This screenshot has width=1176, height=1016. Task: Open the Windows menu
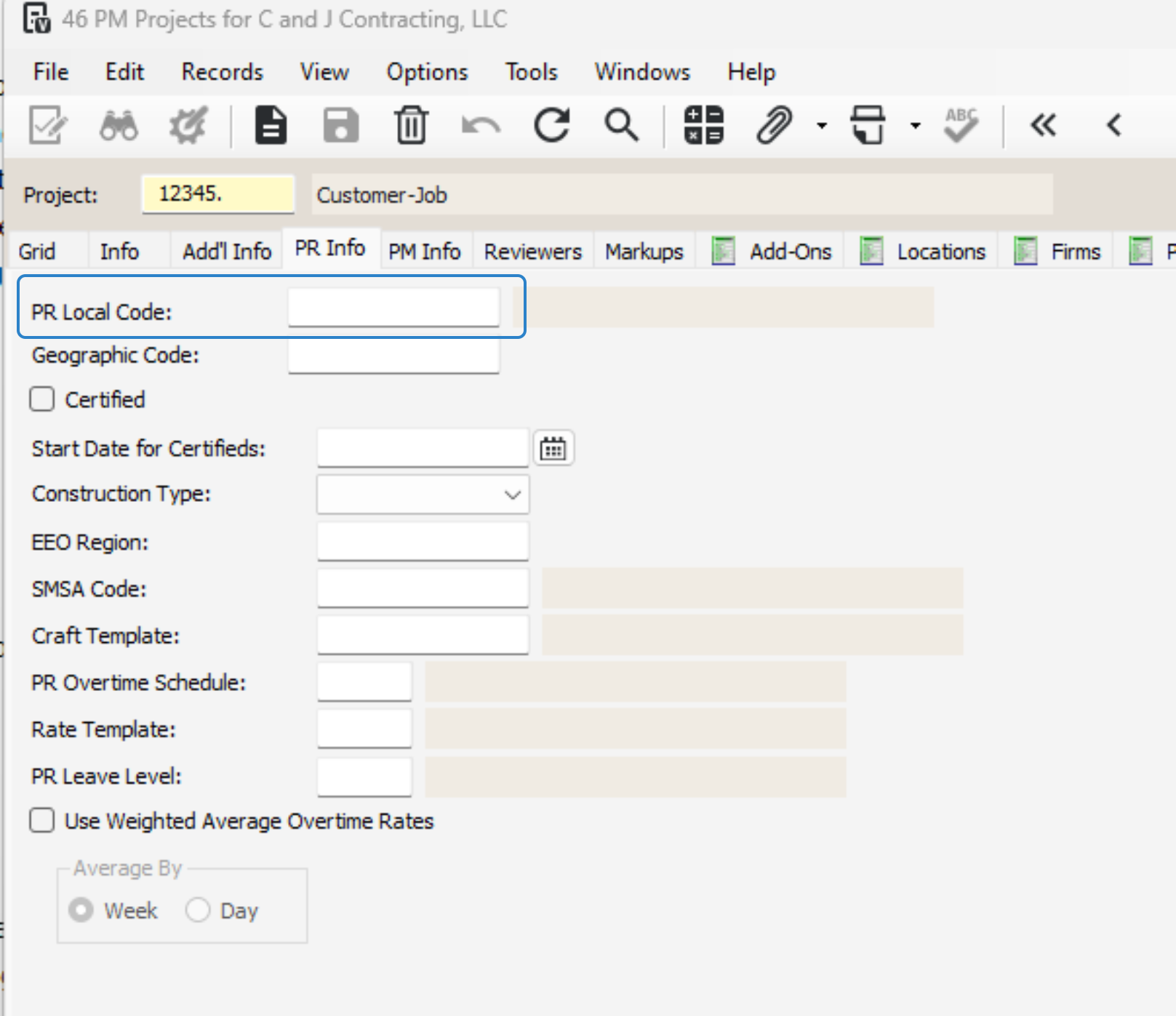click(642, 72)
